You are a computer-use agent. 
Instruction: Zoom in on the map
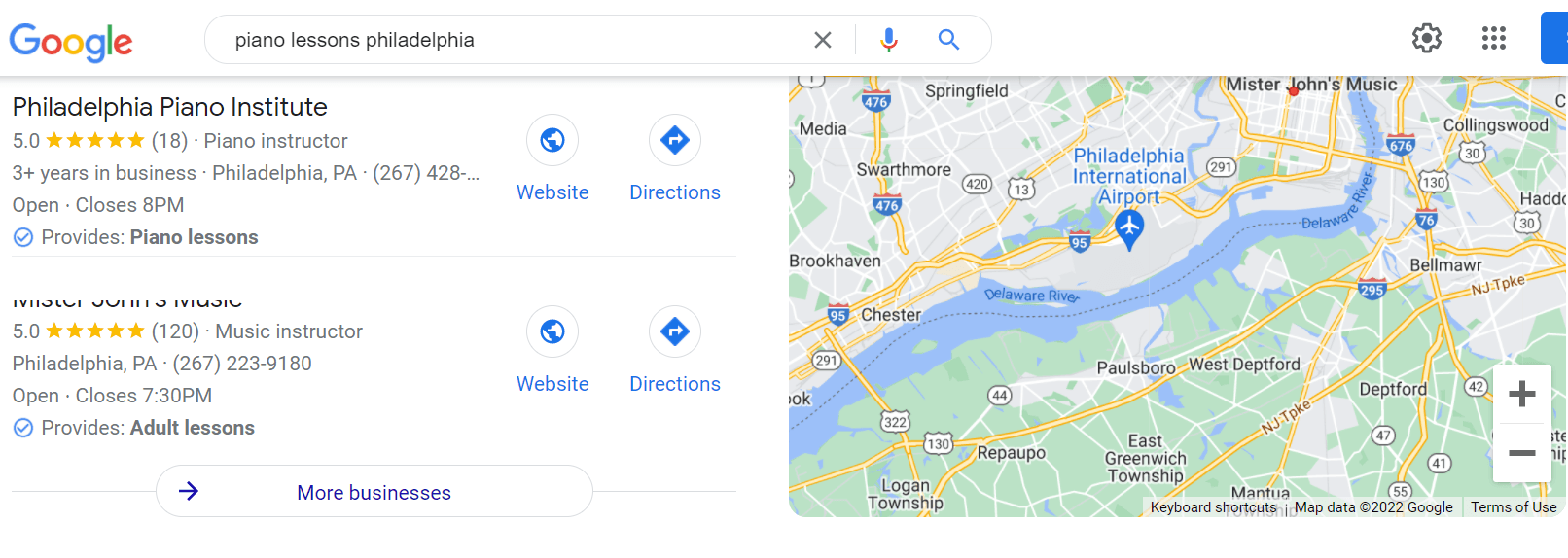pos(1522,394)
